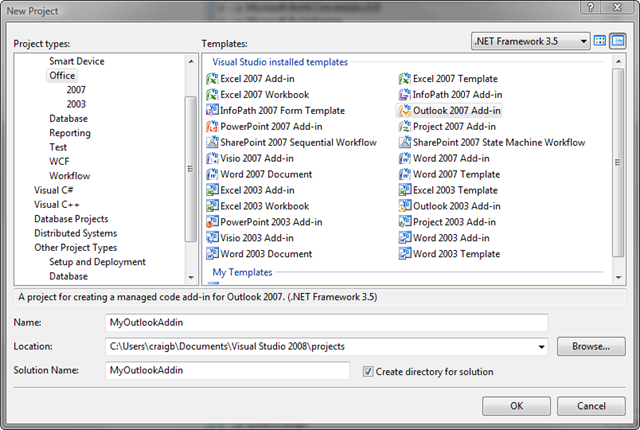Click the Templates list scrollbar thumb
This screenshot has width=640, height=430.
pos(618,162)
